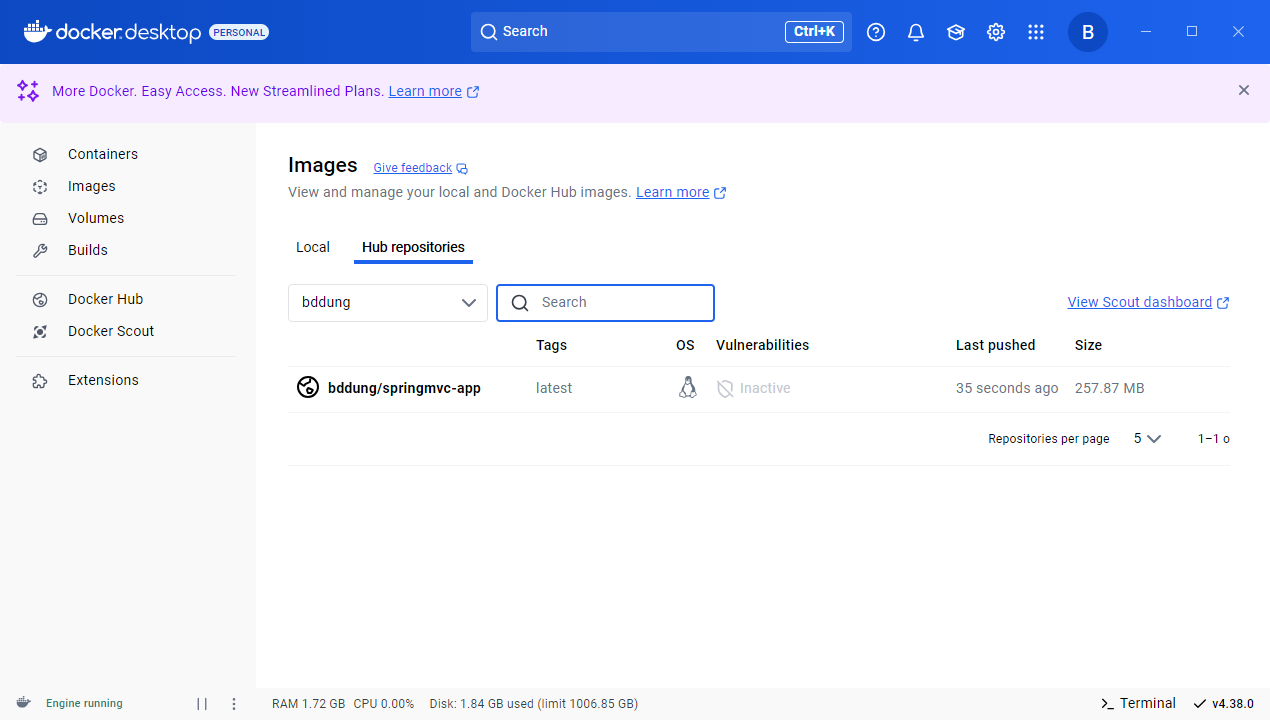Dismiss the promo banner with X

1244,90
